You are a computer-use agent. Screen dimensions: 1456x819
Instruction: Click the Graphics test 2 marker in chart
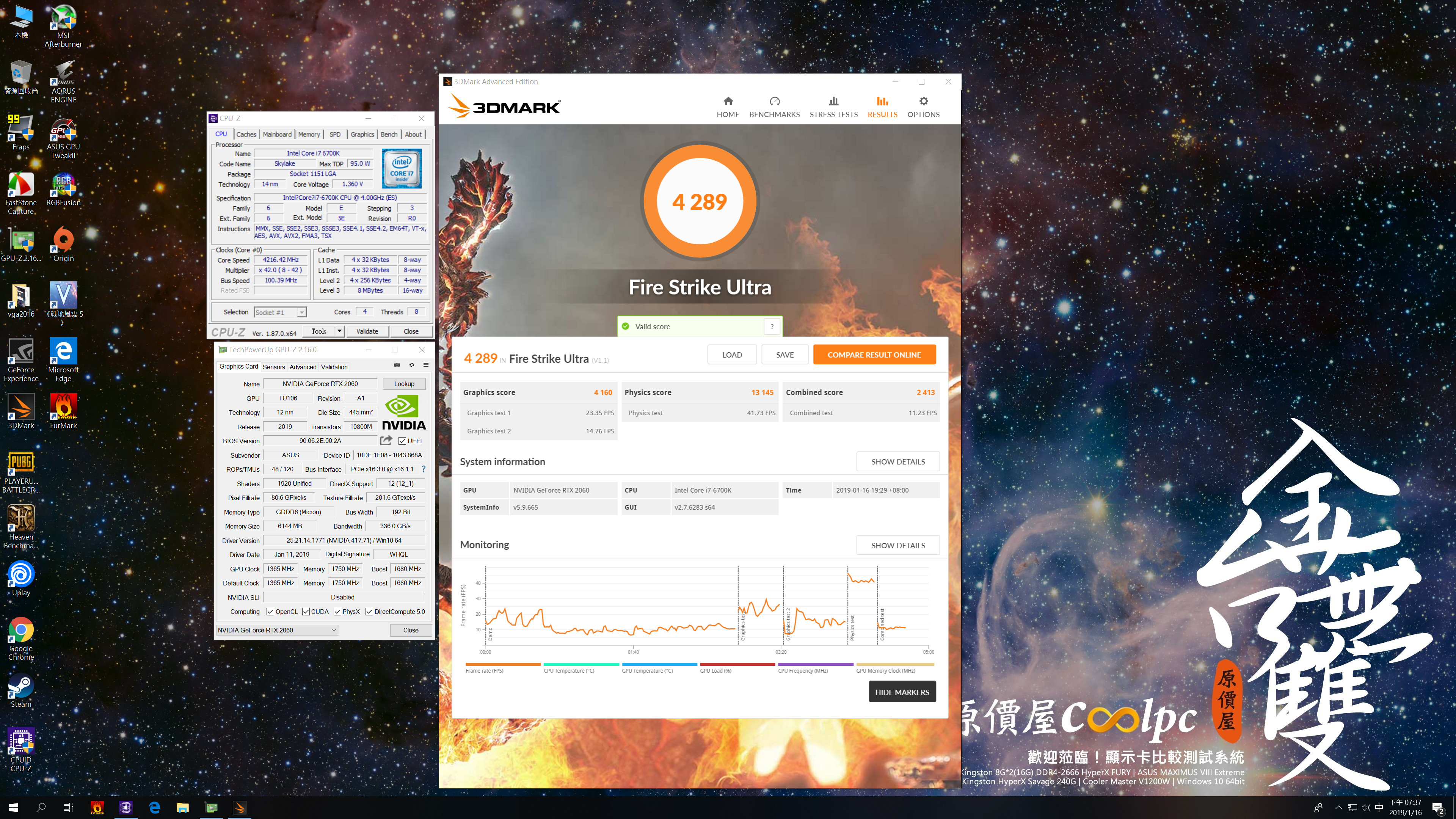788,624
